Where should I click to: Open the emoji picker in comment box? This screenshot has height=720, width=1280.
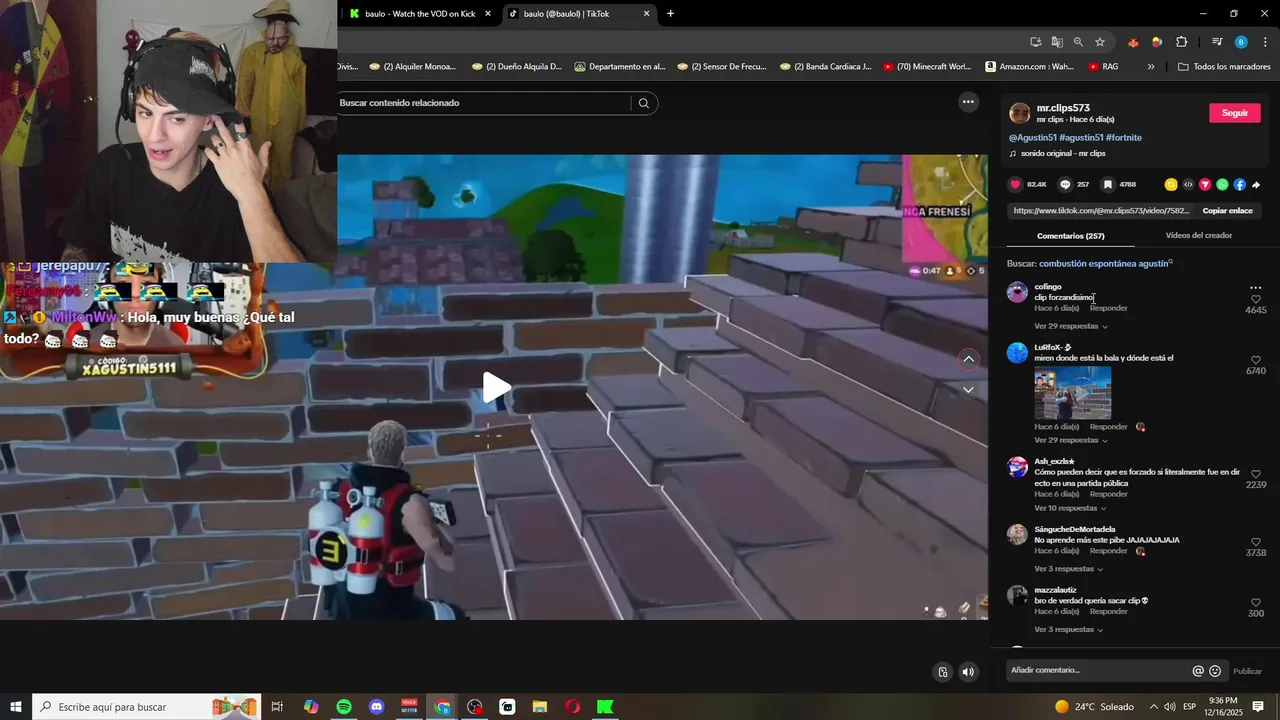(1215, 671)
